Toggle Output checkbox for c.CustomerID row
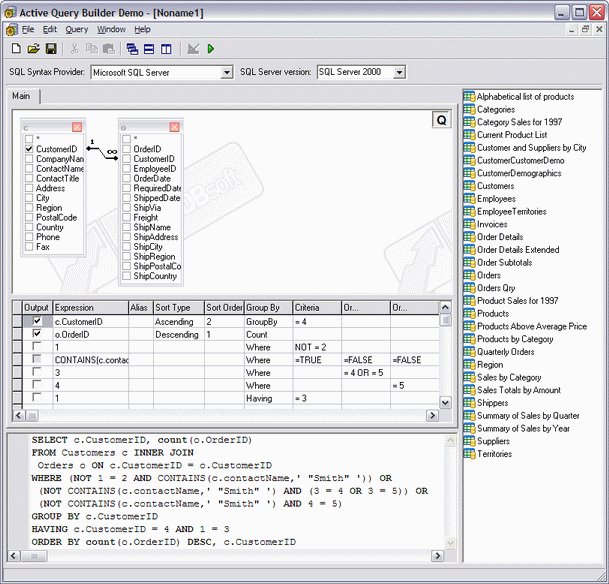Viewport: 609px width, 584px height. tap(37, 321)
